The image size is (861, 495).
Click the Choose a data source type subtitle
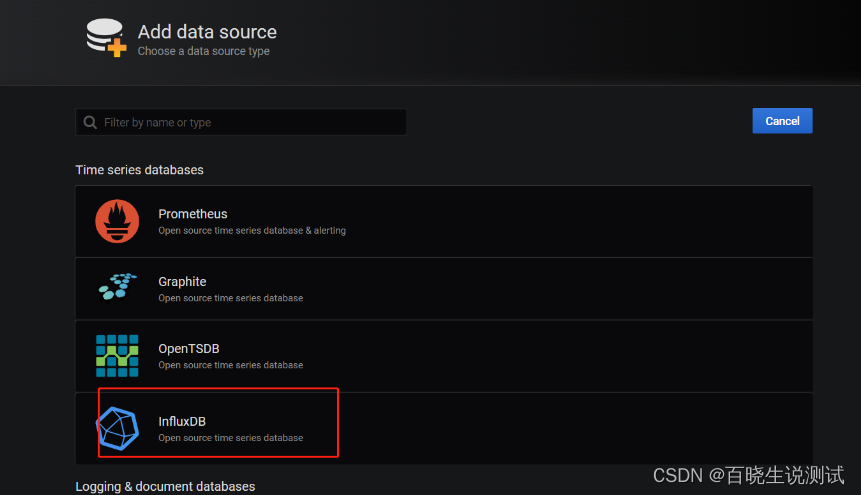click(204, 51)
